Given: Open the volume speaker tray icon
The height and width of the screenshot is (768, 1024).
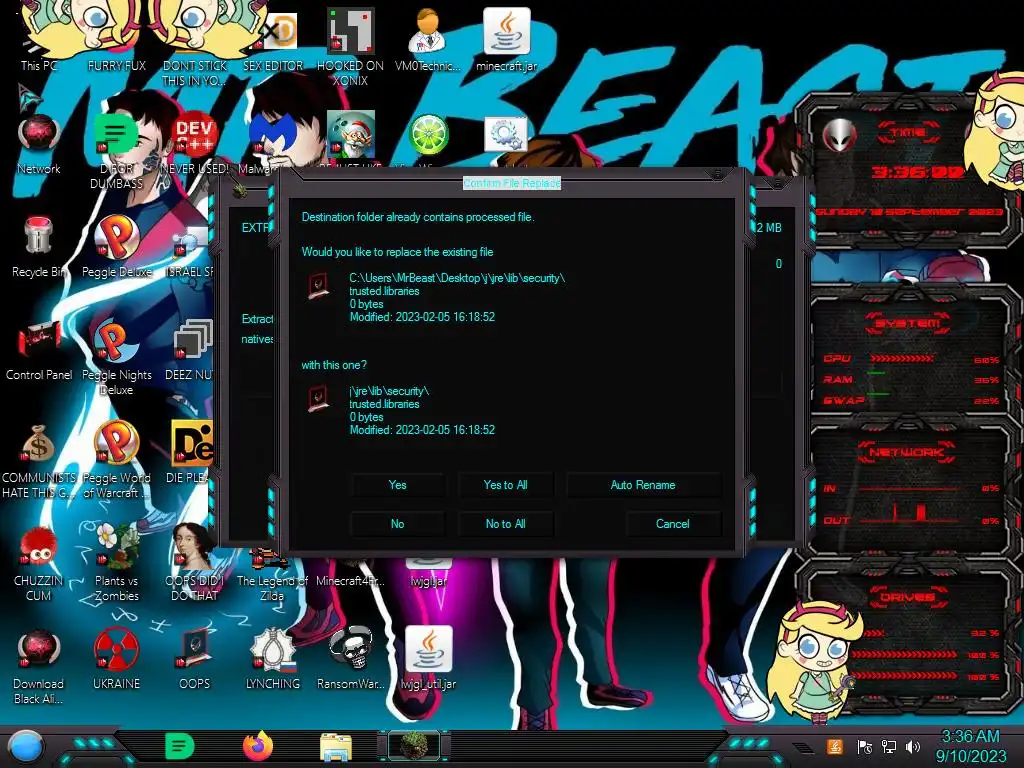Looking at the screenshot, I should (x=913, y=746).
